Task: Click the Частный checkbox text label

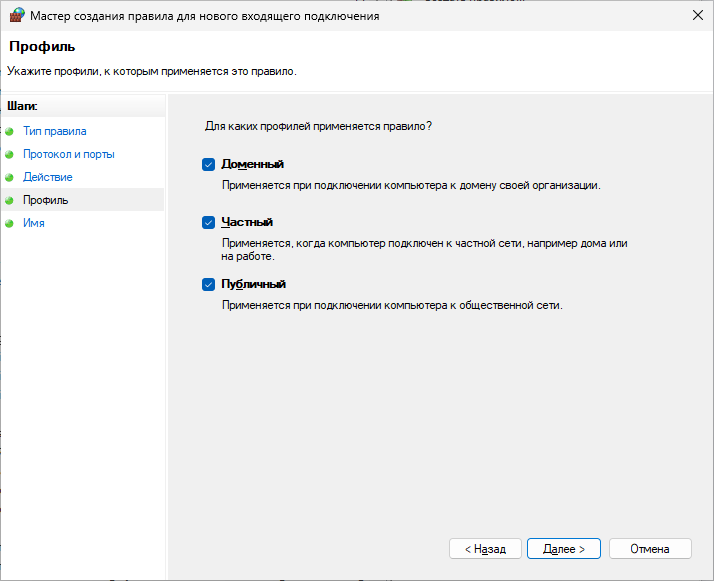Action: 247,223
